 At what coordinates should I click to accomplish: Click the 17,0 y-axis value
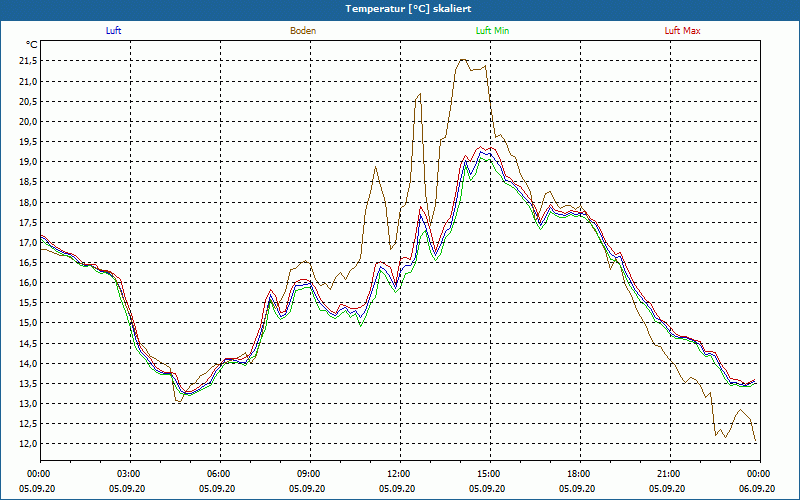[x=28, y=243]
